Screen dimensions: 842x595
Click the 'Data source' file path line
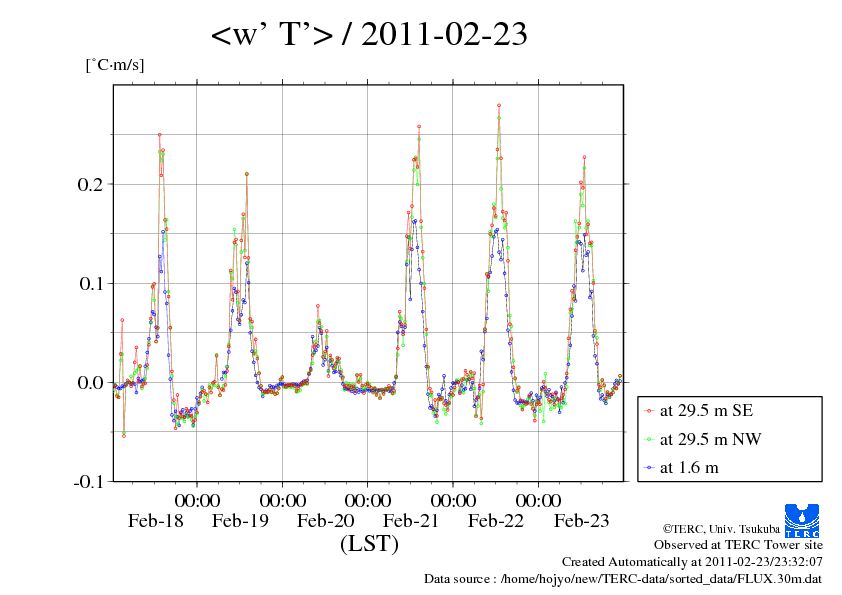[x=623, y=579]
